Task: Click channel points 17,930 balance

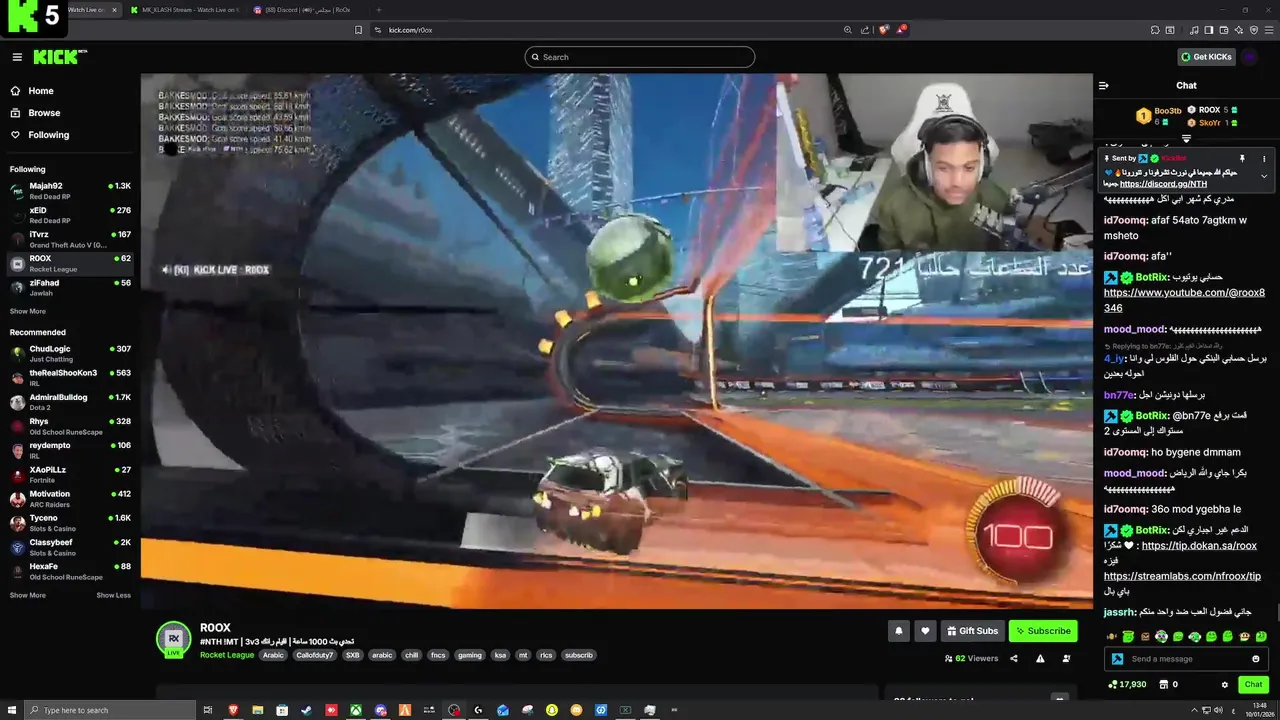Action: point(1127,684)
